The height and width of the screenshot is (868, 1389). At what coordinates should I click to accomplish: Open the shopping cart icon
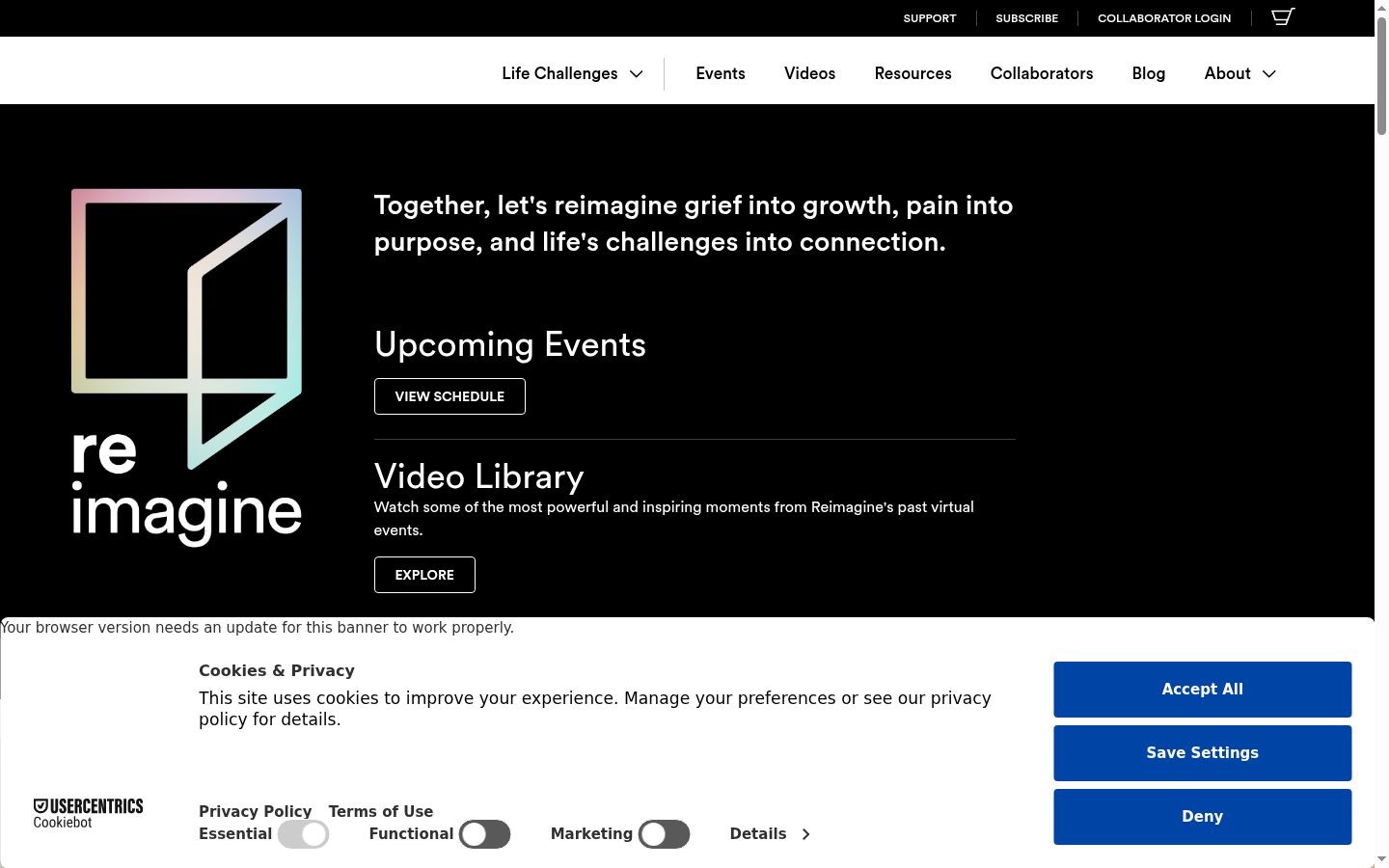[x=1283, y=16]
